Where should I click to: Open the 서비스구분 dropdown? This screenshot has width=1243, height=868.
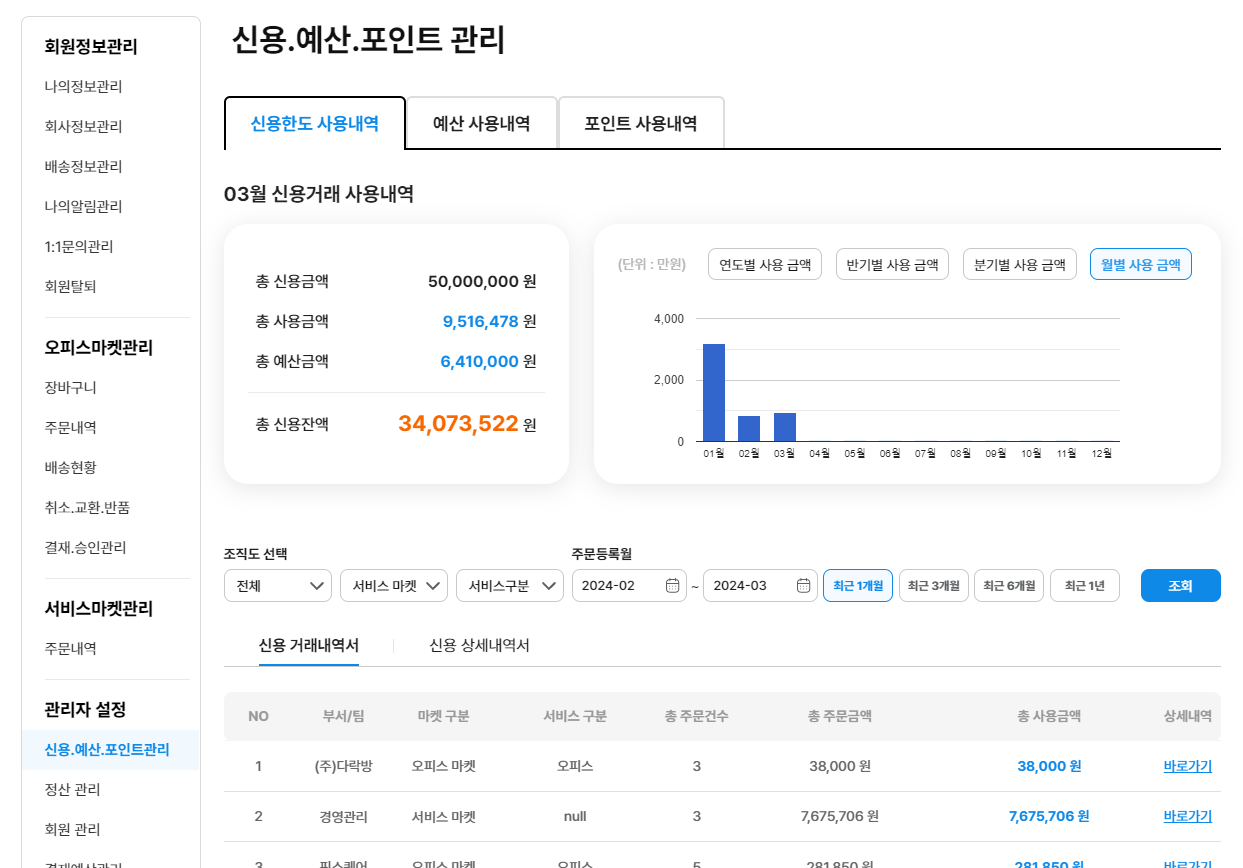(x=509, y=586)
